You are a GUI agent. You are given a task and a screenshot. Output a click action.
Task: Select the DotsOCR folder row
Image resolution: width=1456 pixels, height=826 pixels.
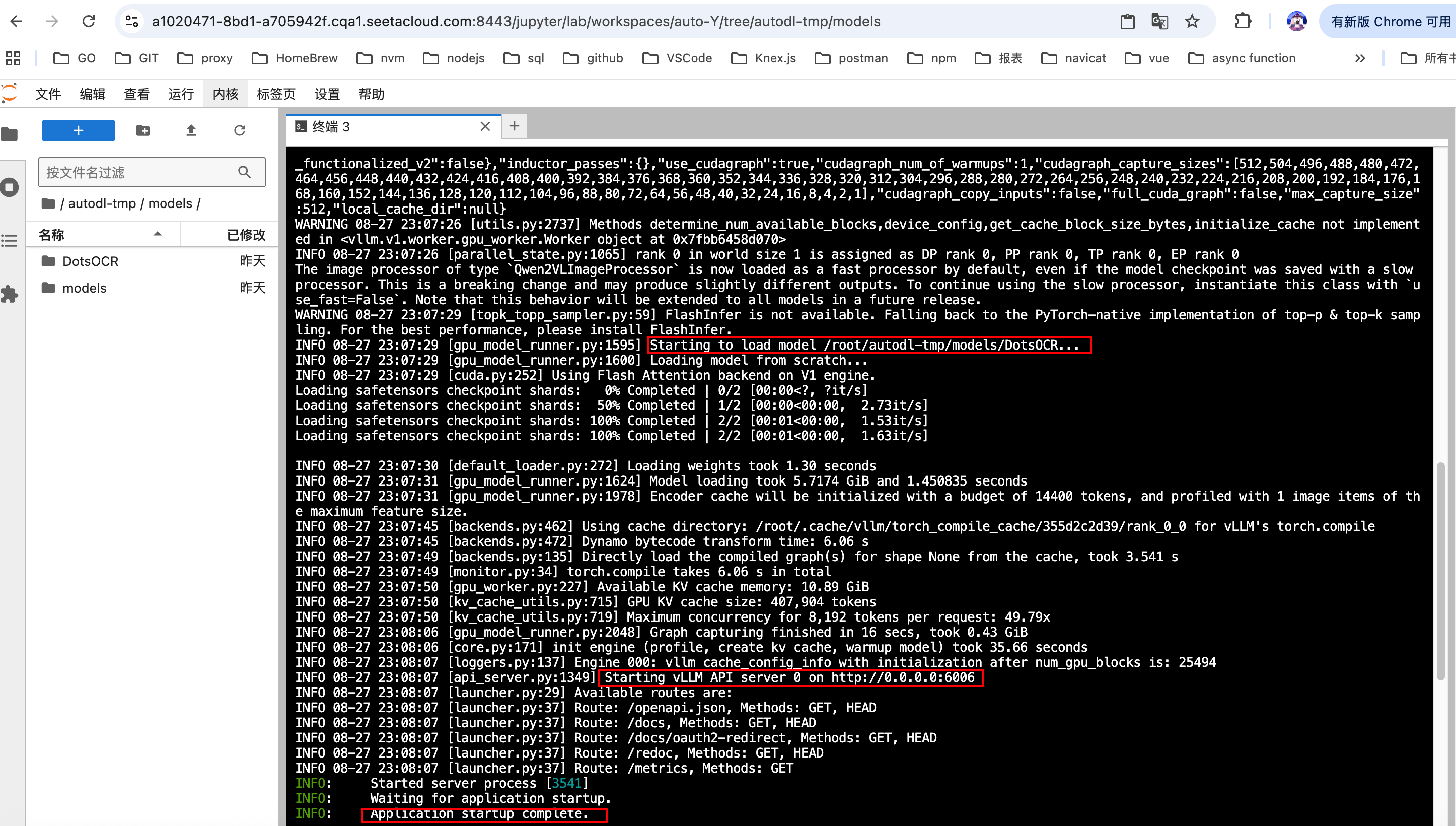(x=152, y=261)
